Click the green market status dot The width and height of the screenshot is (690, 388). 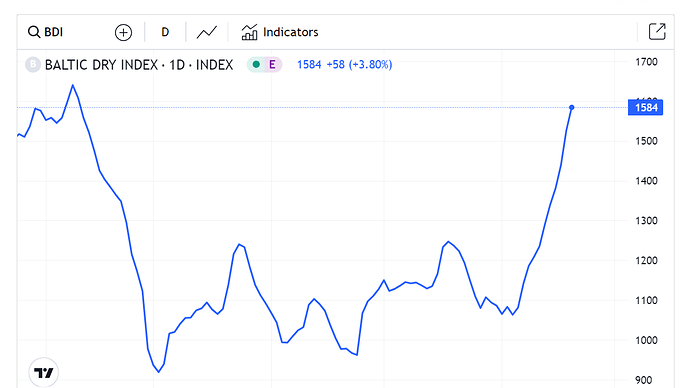point(256,65)
